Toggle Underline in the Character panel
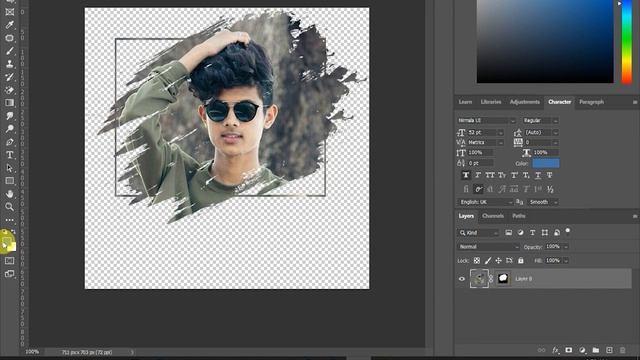The image size is (640, 360). (x=538, y=175)
